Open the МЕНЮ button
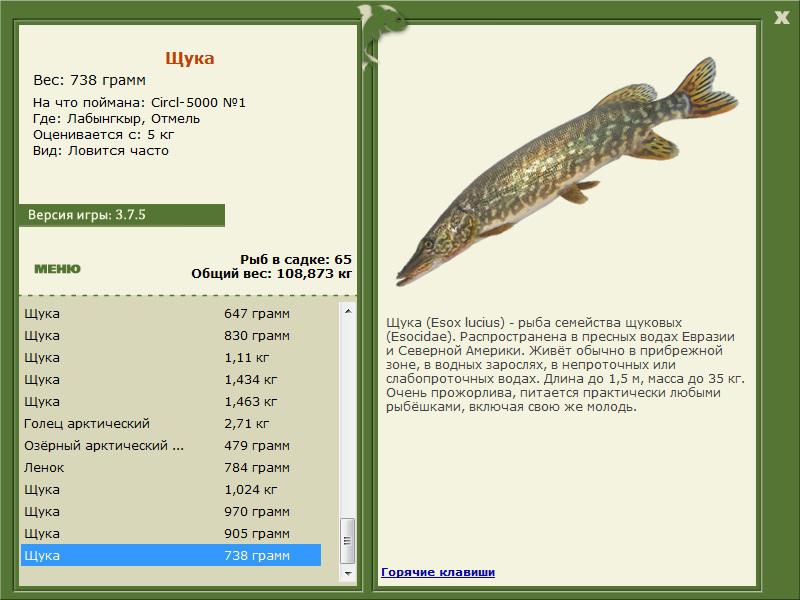This screenshot has width=800, height=600. (x=57, y=269)
